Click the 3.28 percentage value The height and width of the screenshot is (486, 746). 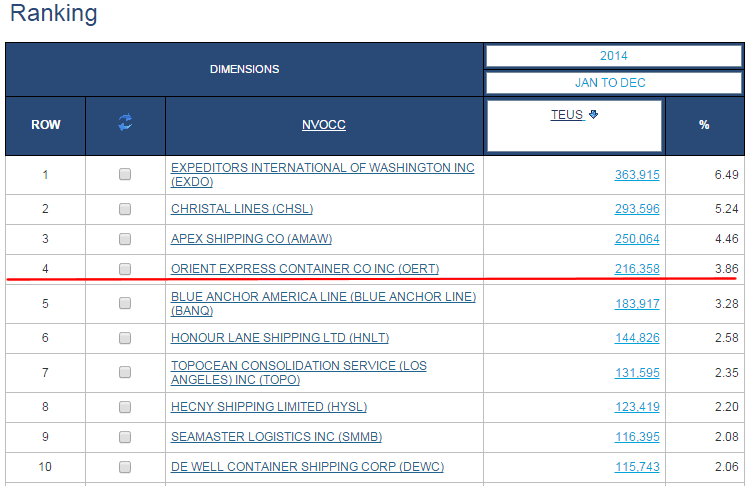(x=726, y=303)
